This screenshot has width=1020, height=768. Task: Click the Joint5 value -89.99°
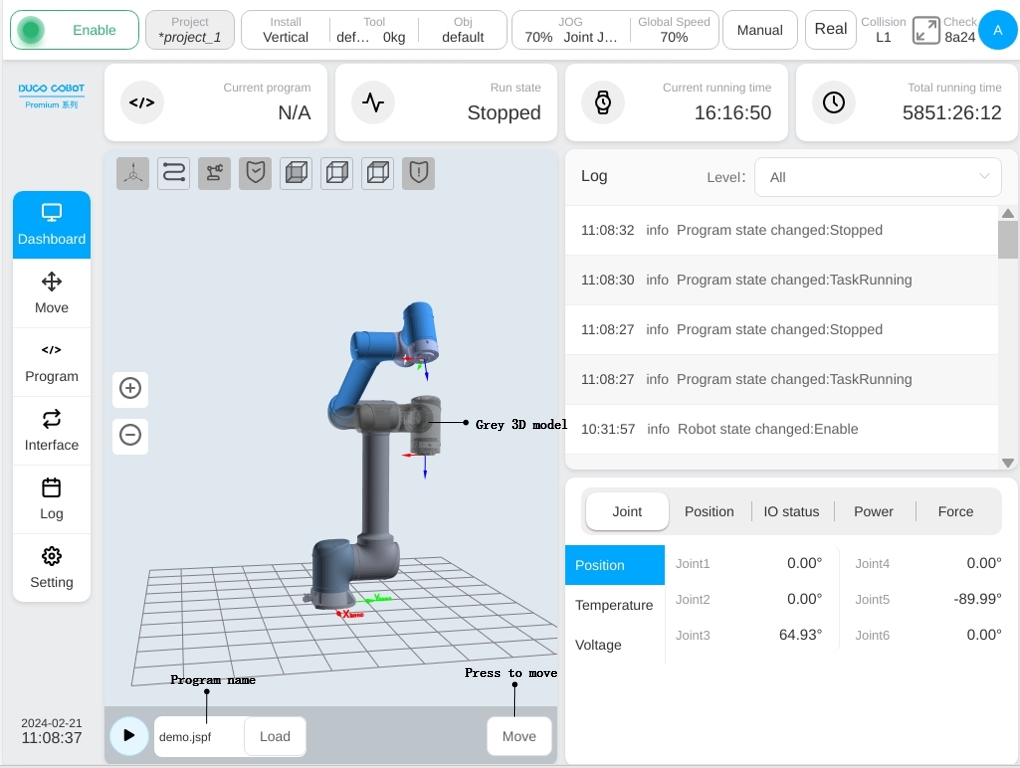click(977, 599)
